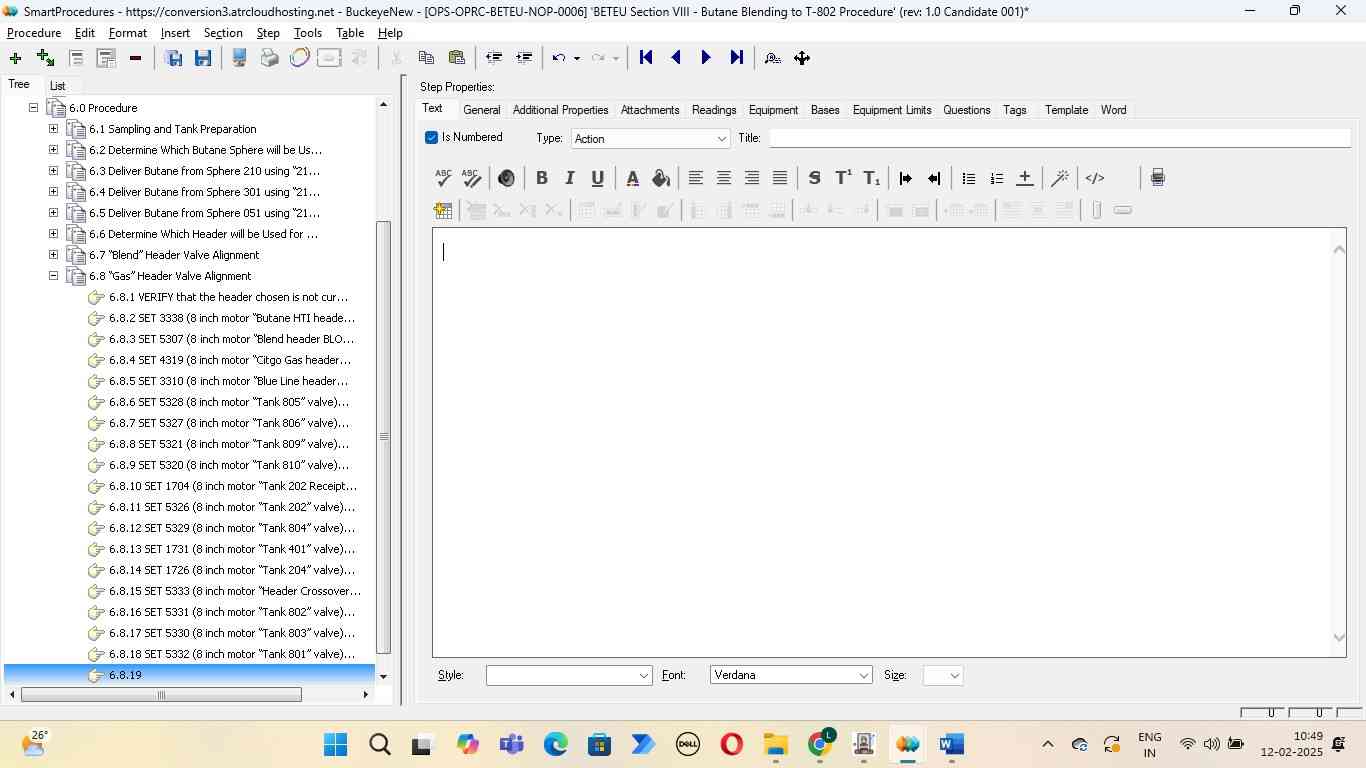The width and height of the screenshot is (1366, 768).
Task: Click the undo arrow icon
Action: tap(559, 58)
